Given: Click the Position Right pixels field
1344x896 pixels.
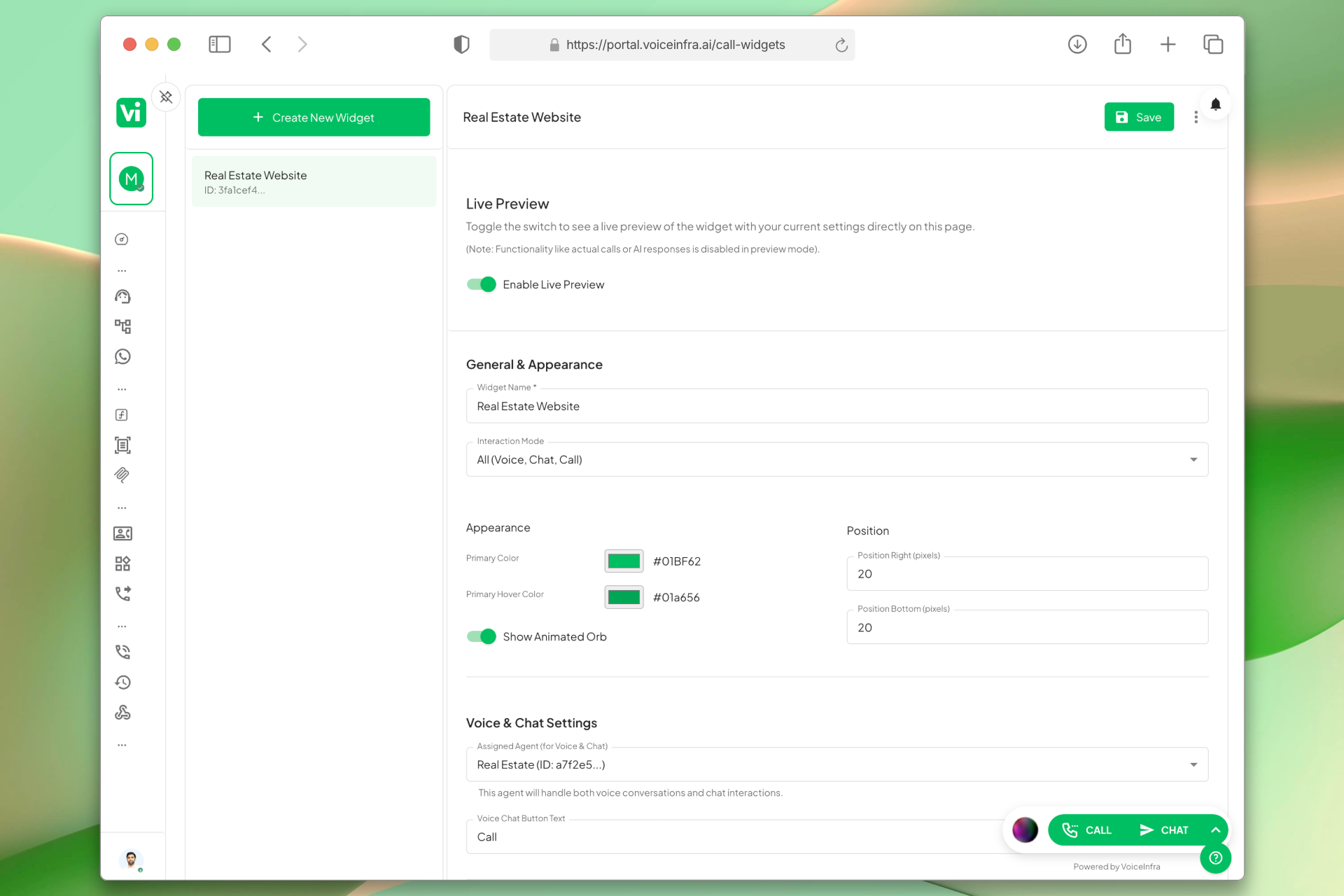Looking at the screenshot, I should pos(1027,574).
